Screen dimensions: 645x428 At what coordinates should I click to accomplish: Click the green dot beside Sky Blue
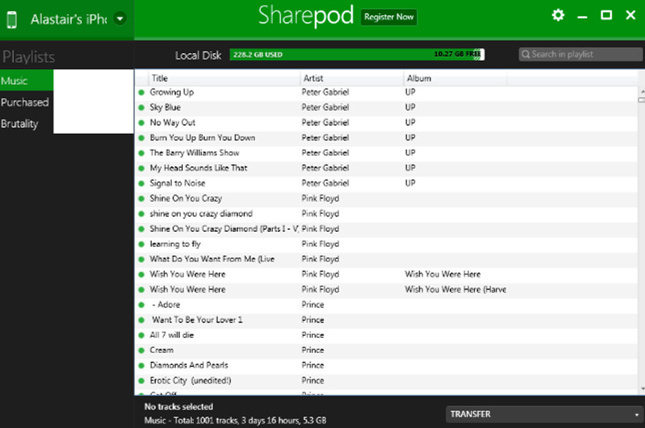tap(142, 107)
